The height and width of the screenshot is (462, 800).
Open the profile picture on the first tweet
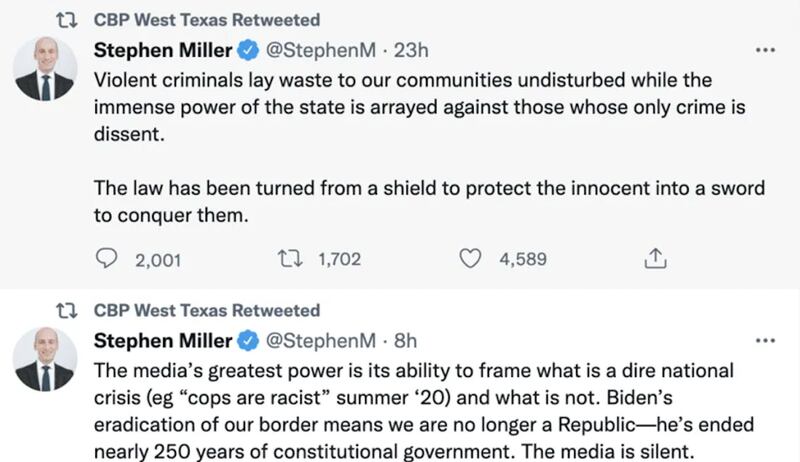(x=45, y=70)
